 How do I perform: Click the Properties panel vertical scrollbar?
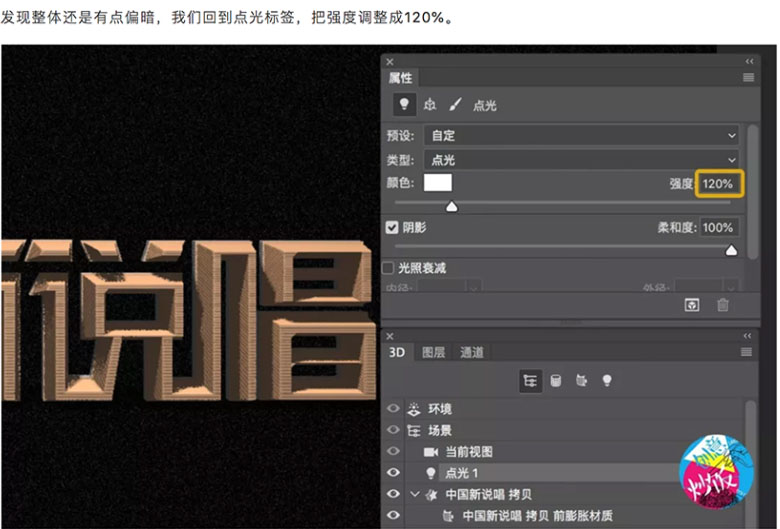tap(753, 192)
